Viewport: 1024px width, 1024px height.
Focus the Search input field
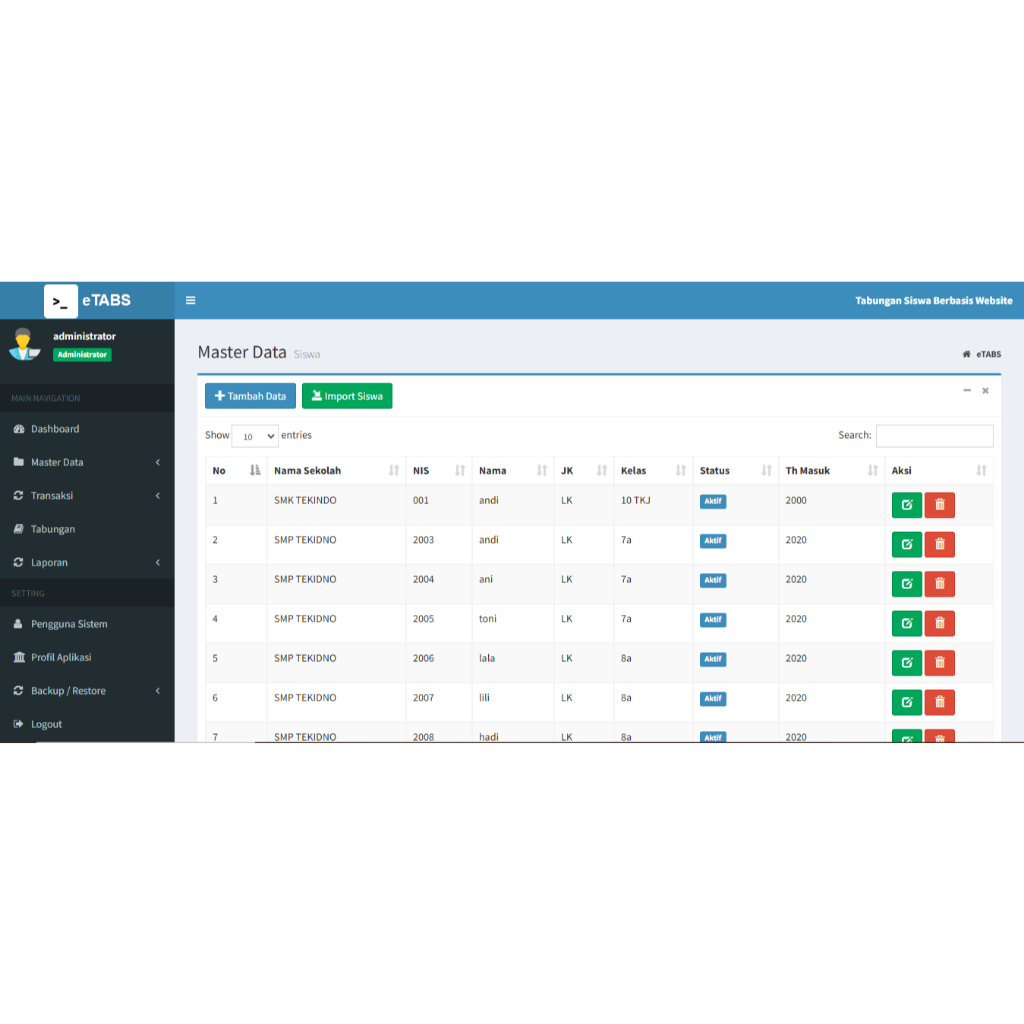click(935, 436)
